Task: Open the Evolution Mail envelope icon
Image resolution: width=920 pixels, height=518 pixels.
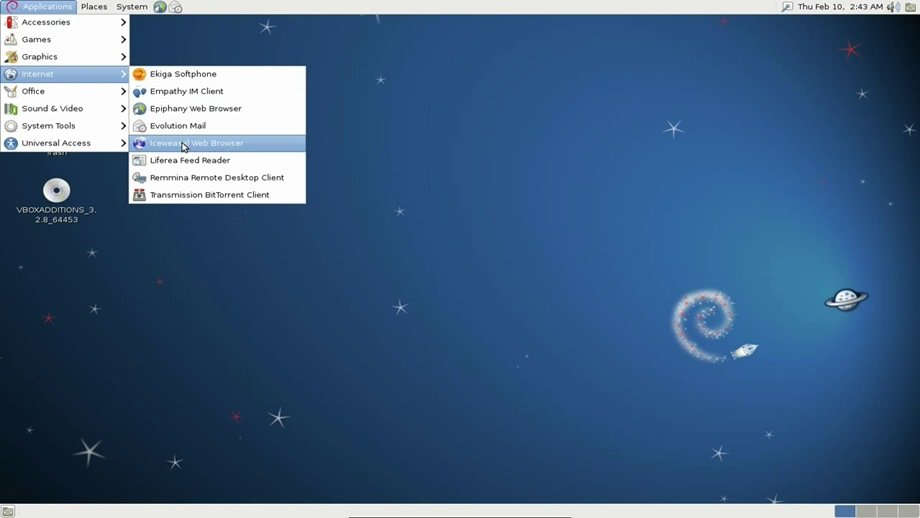Action: tap(140, 126)
